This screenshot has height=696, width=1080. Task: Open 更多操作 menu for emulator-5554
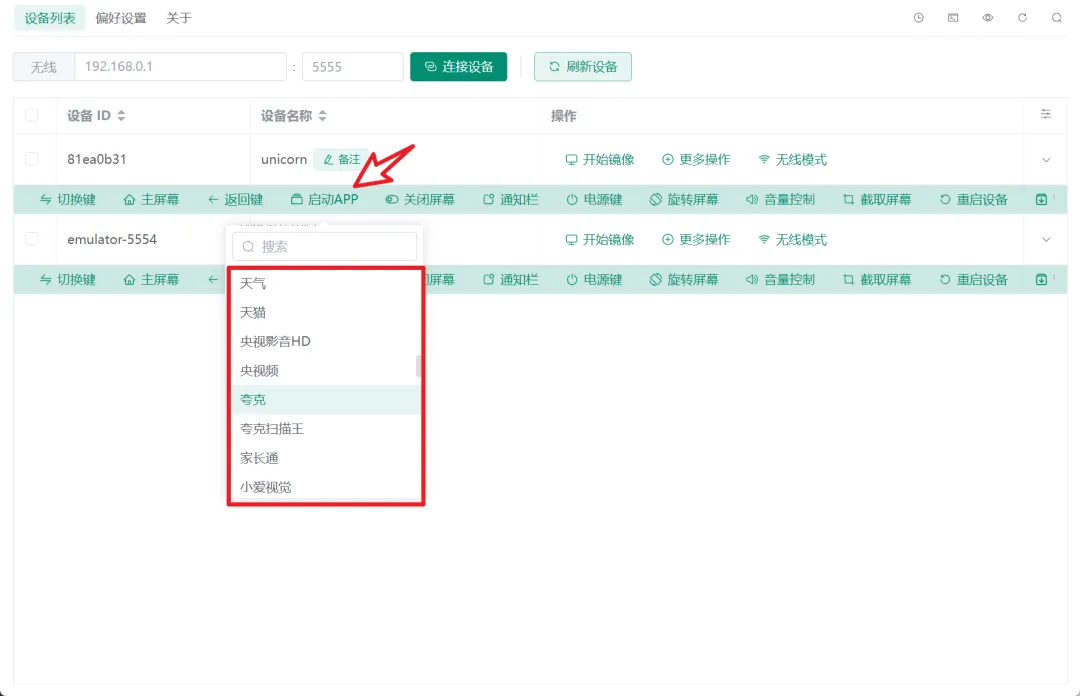tap(696, 240)
